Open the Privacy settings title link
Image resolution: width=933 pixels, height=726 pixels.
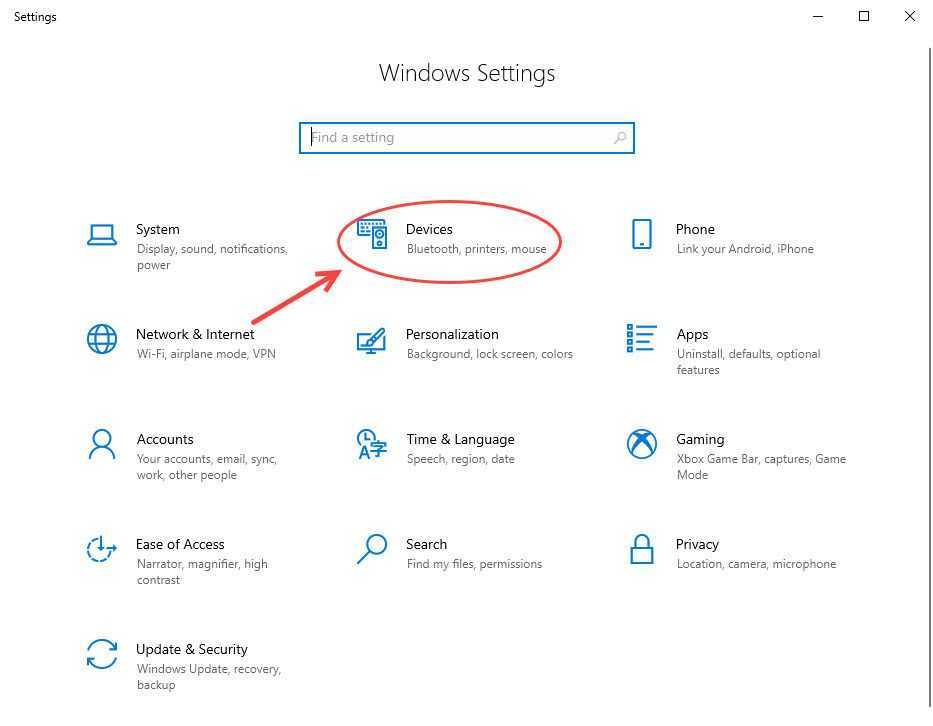click(697, 544)
